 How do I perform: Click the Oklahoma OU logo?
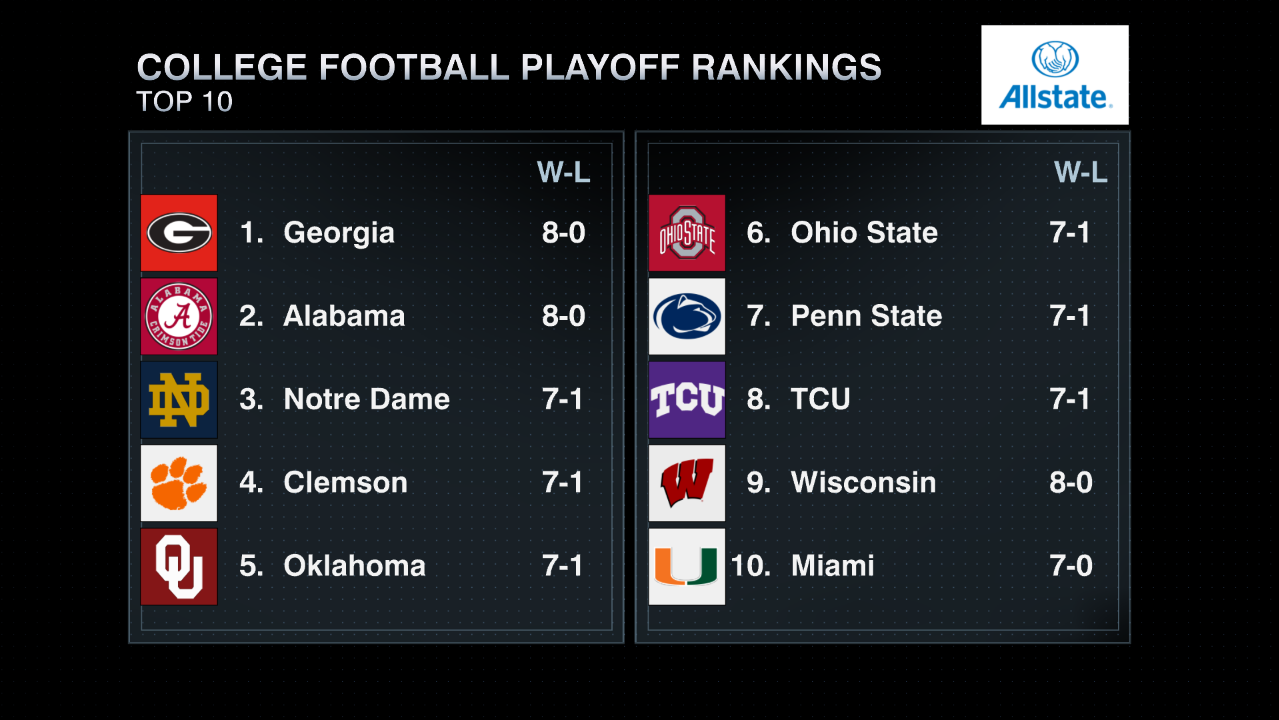179,566
